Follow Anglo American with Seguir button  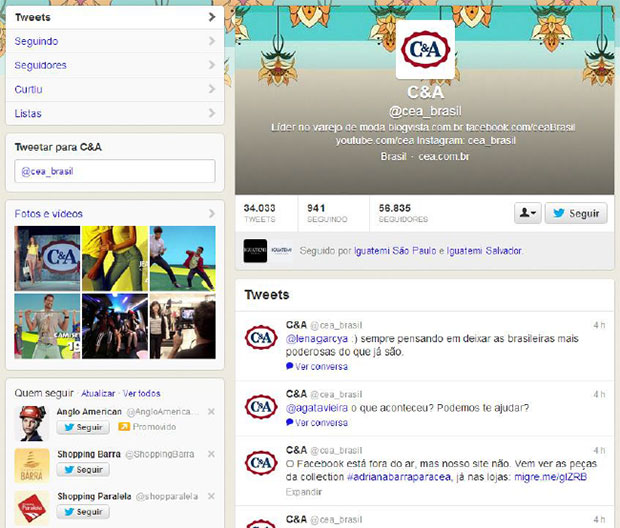[x=83, y=427]
